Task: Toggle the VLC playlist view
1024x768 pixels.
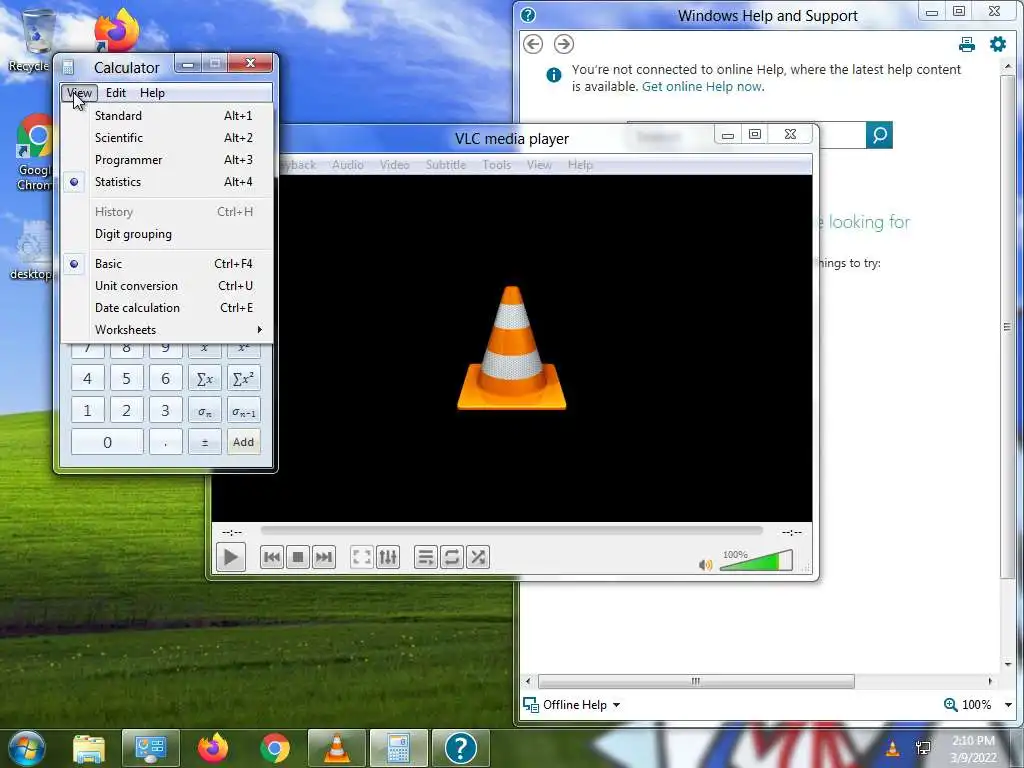Action: coord(425,557)
